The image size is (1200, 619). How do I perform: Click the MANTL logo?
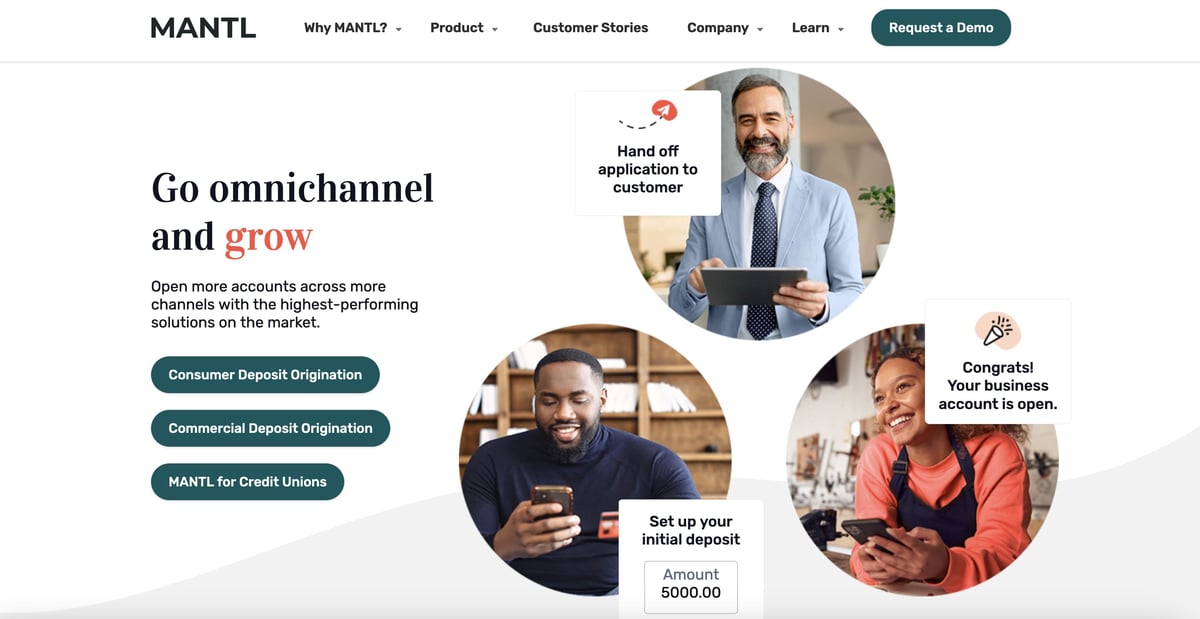click(x=203, y=28)
